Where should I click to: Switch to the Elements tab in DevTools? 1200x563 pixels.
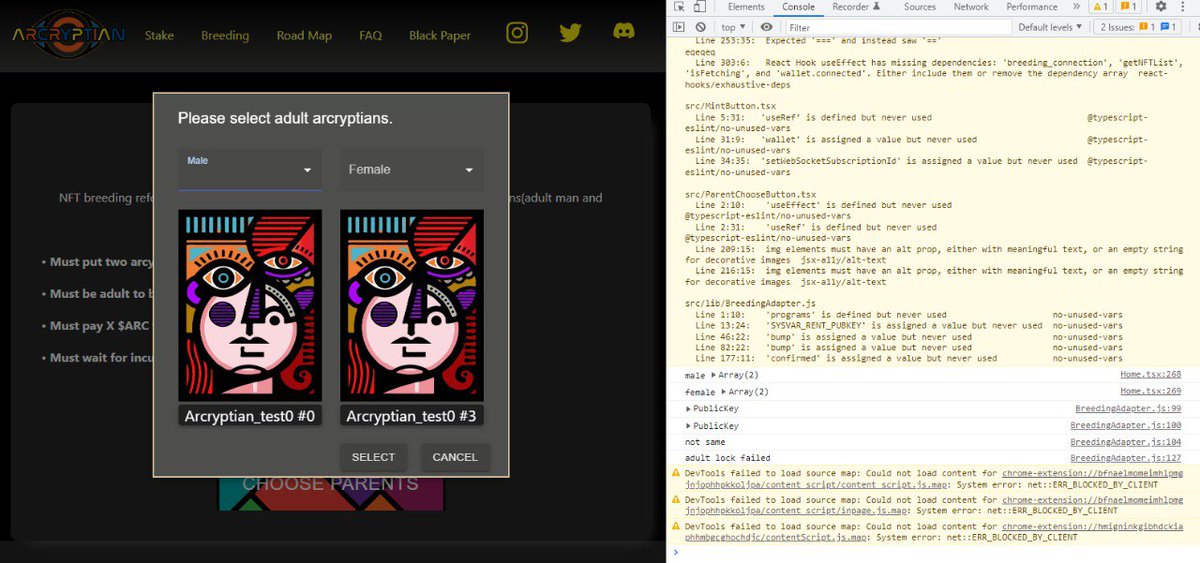click(x=746, y=7)
